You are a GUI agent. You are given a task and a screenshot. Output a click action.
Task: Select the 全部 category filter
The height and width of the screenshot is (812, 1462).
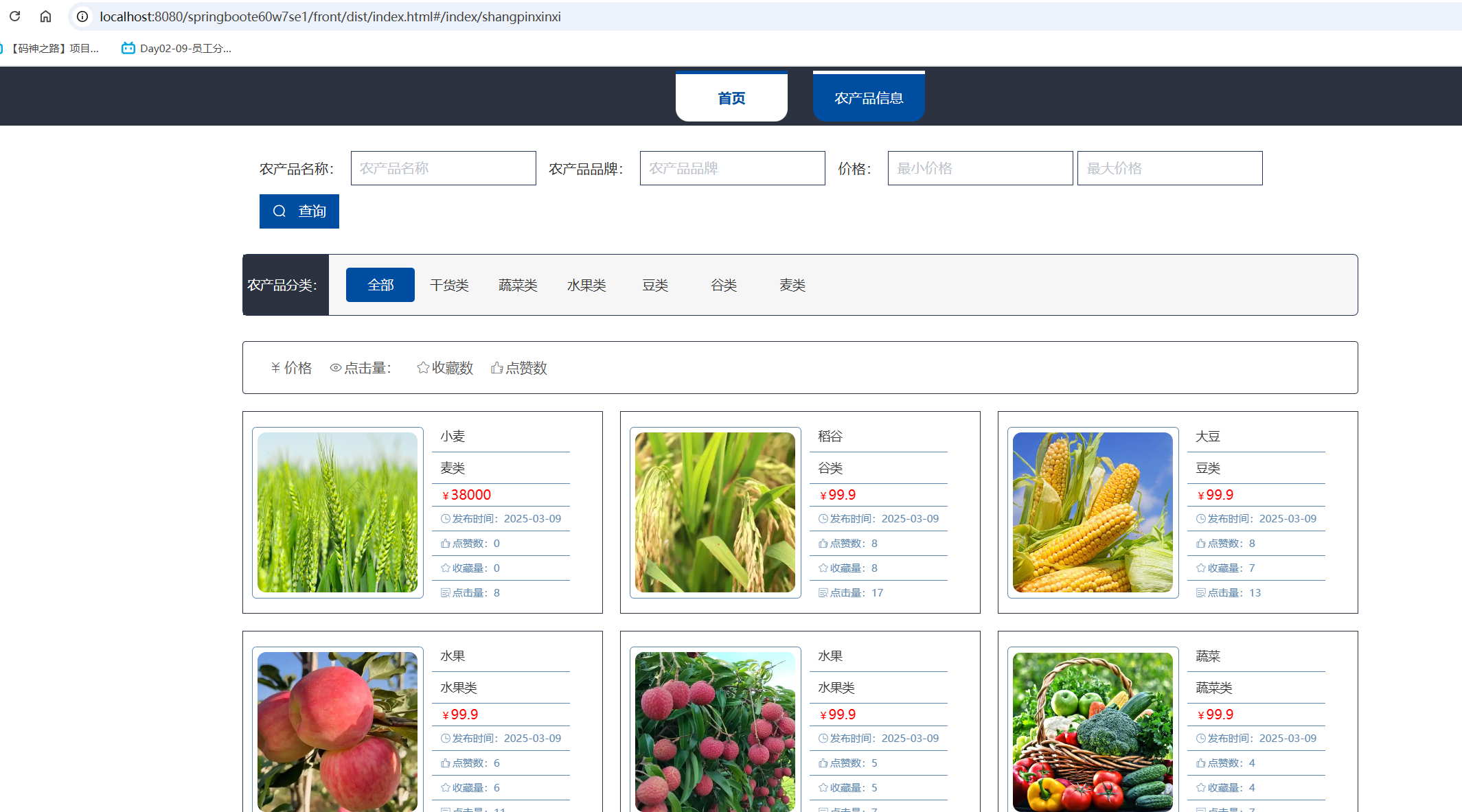pyautogui.click(x=380, y=285)
